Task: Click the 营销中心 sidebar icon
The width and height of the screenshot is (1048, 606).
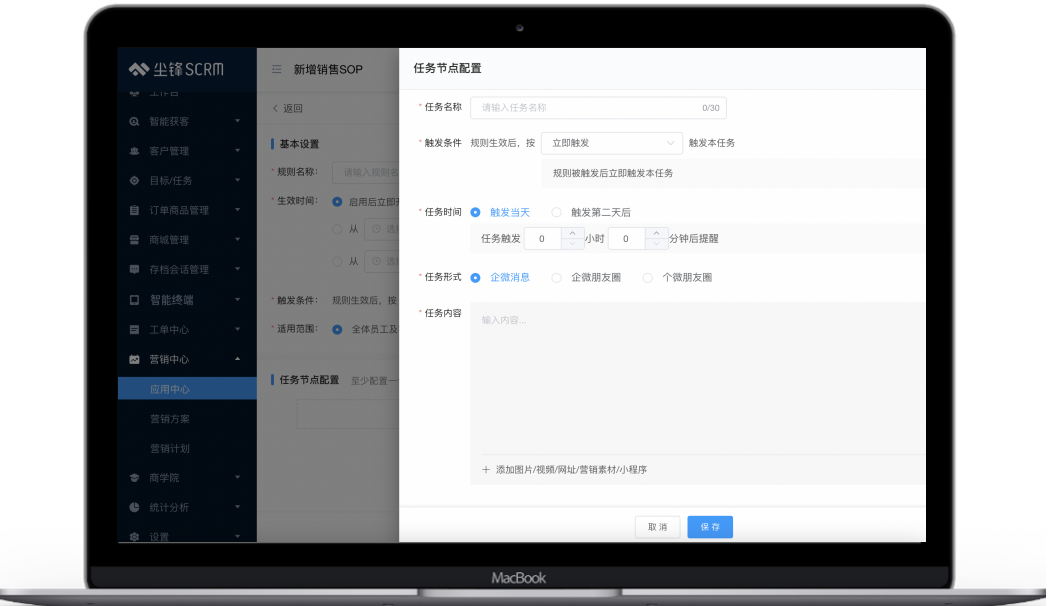Action: [134, 359]
